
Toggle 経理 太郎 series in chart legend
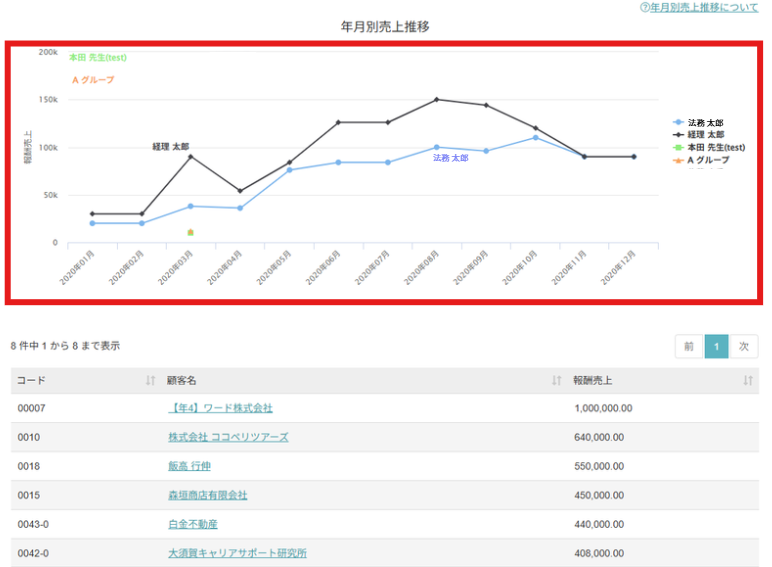pyautogui.click(x=705, y=134)
